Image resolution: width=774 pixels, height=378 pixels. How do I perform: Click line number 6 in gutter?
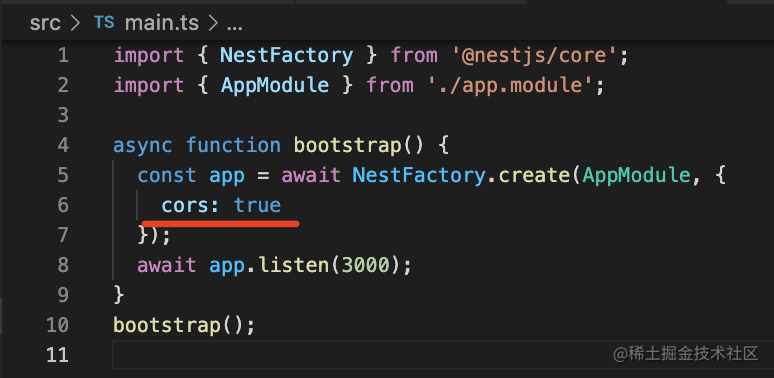[63, 205]
